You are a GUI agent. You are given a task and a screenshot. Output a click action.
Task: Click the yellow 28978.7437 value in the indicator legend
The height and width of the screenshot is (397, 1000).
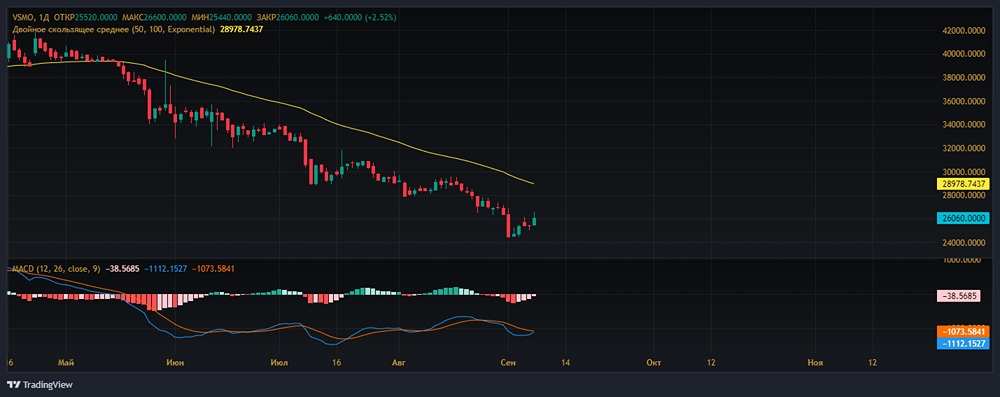tap(241, 29)
